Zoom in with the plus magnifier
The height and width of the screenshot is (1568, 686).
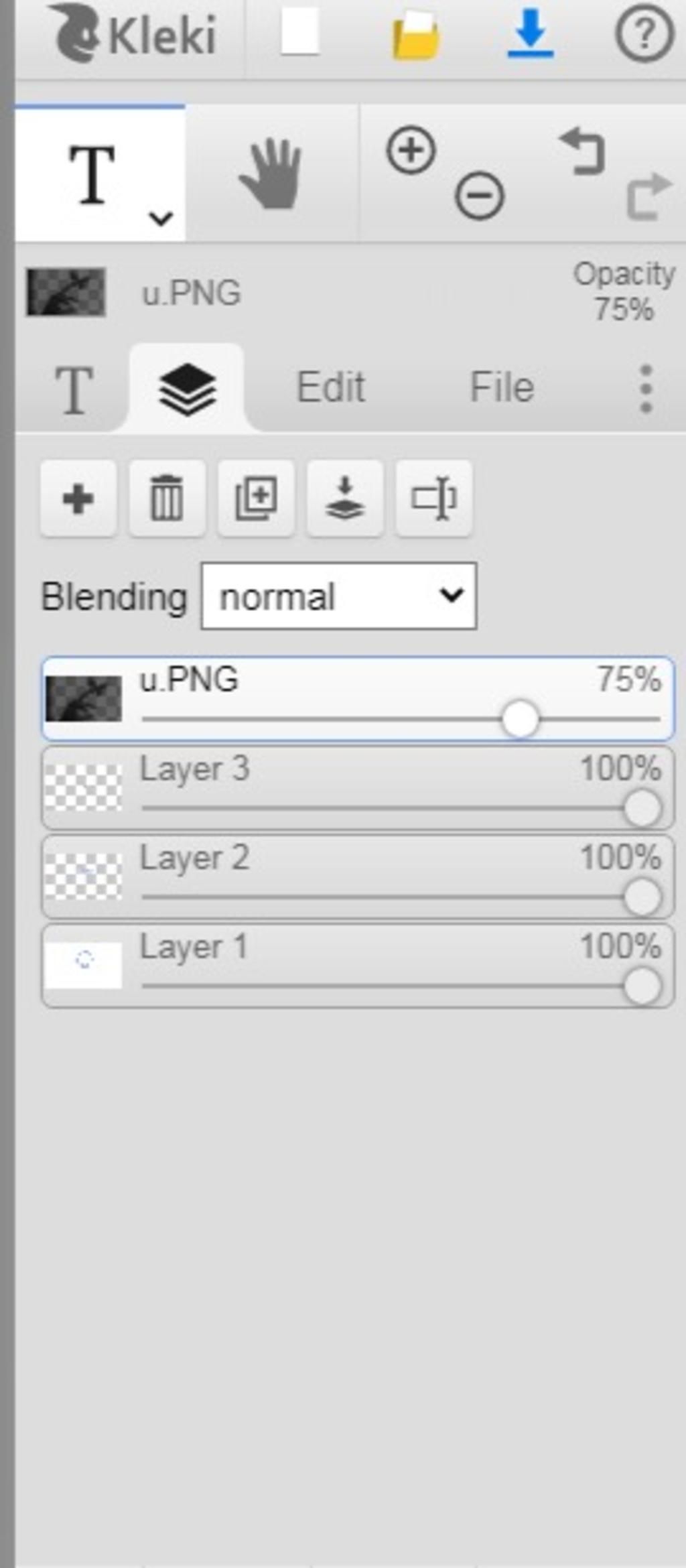click(x=411, y=150)
